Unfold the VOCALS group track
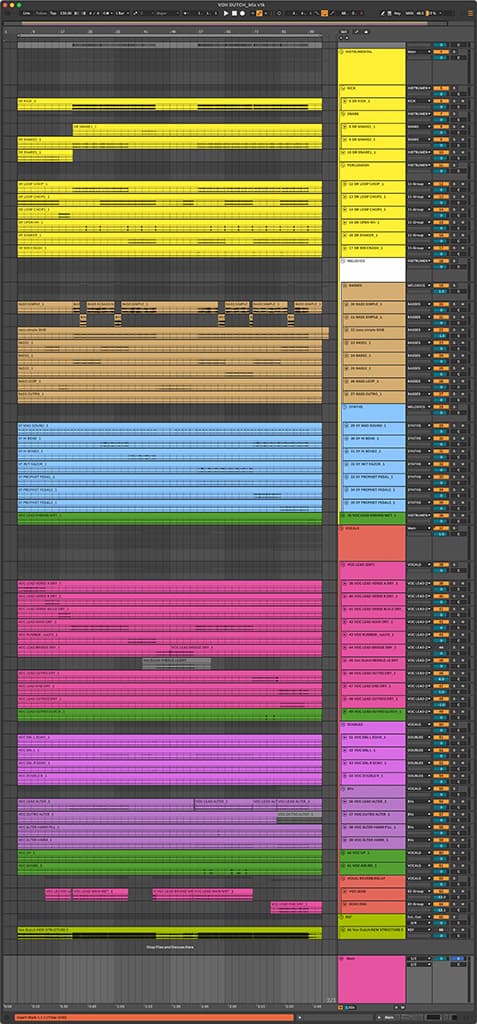Screen dimensions: 477x1024 (342, 527)
